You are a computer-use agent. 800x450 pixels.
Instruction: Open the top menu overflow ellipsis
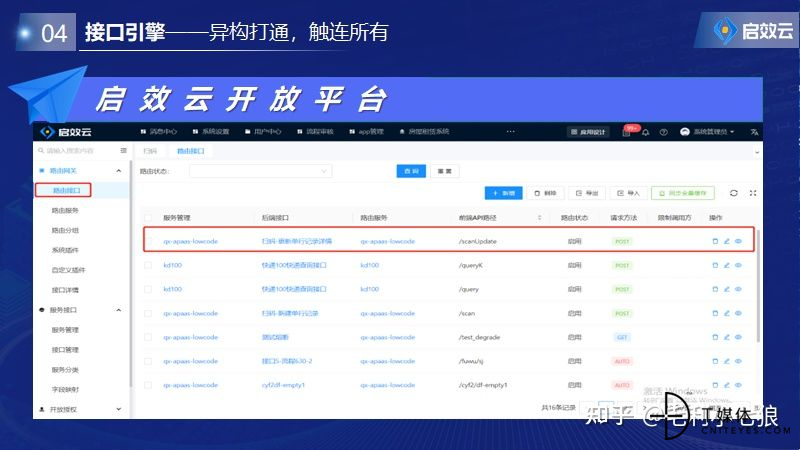tap(510, 132)
